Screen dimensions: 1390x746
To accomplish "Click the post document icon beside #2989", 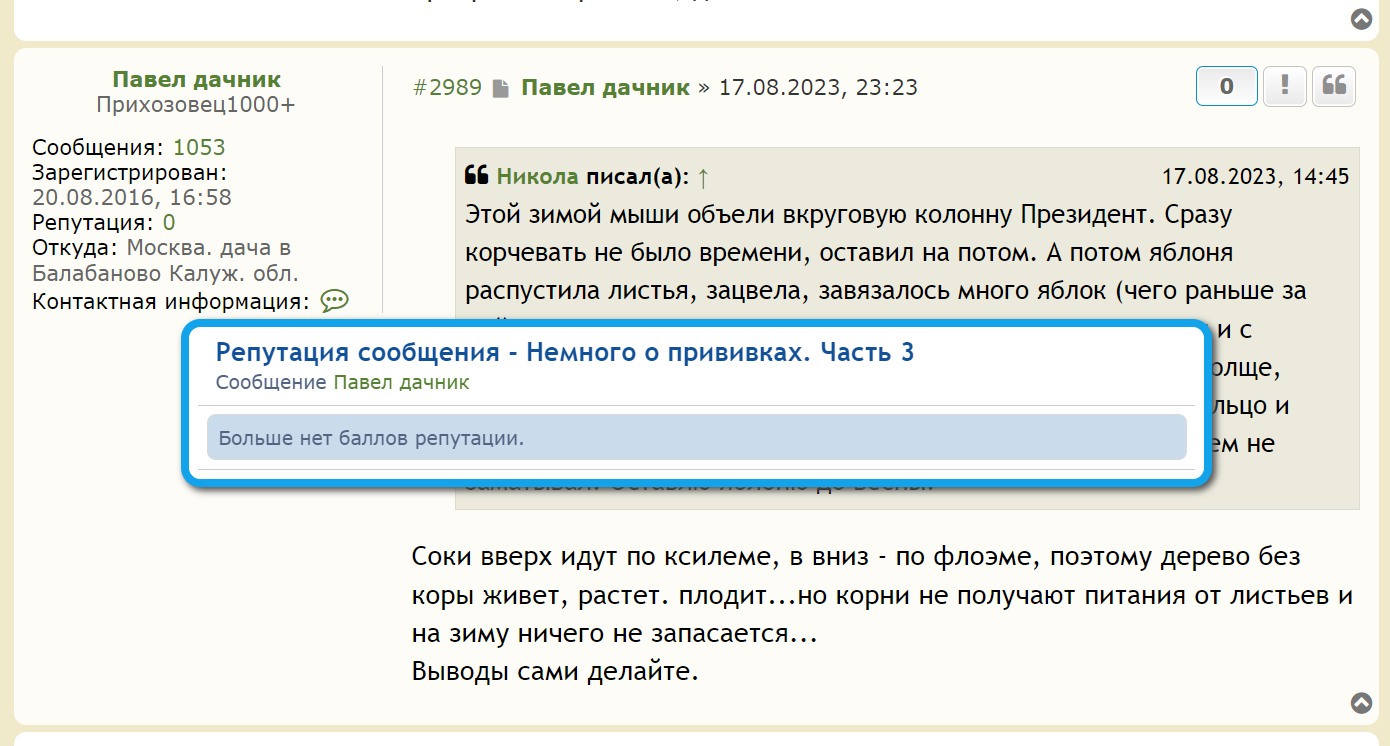I will tap(501, 89).
